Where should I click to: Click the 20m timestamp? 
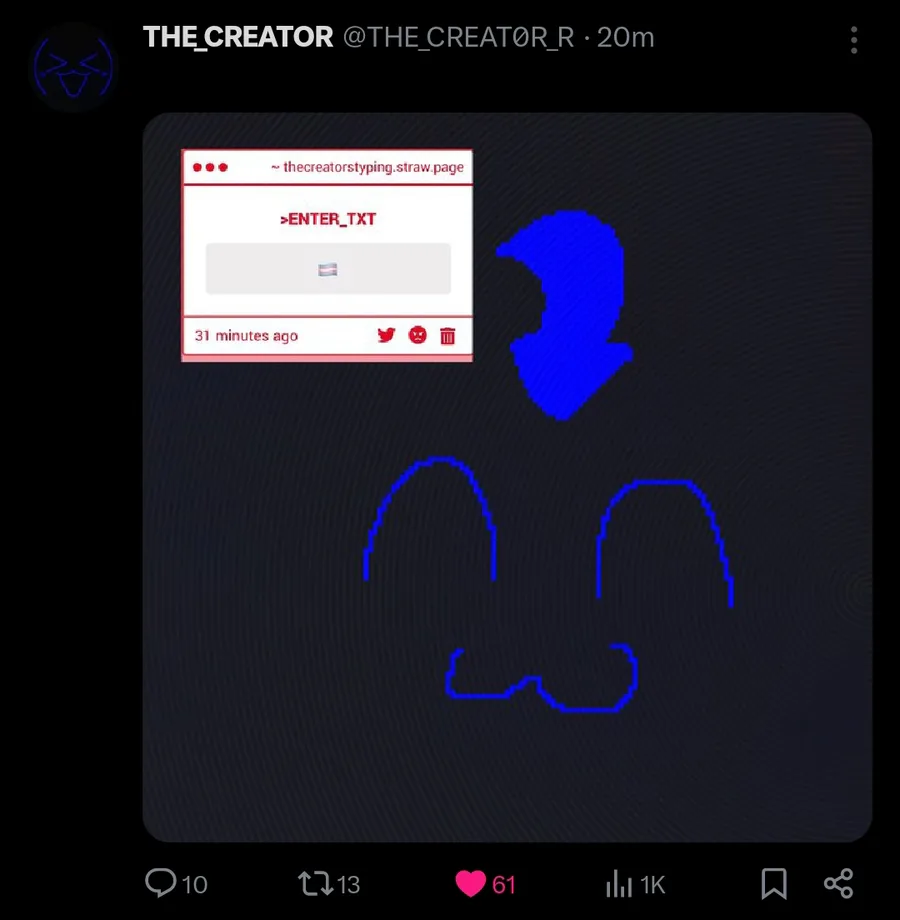click(x=625, y=38)
